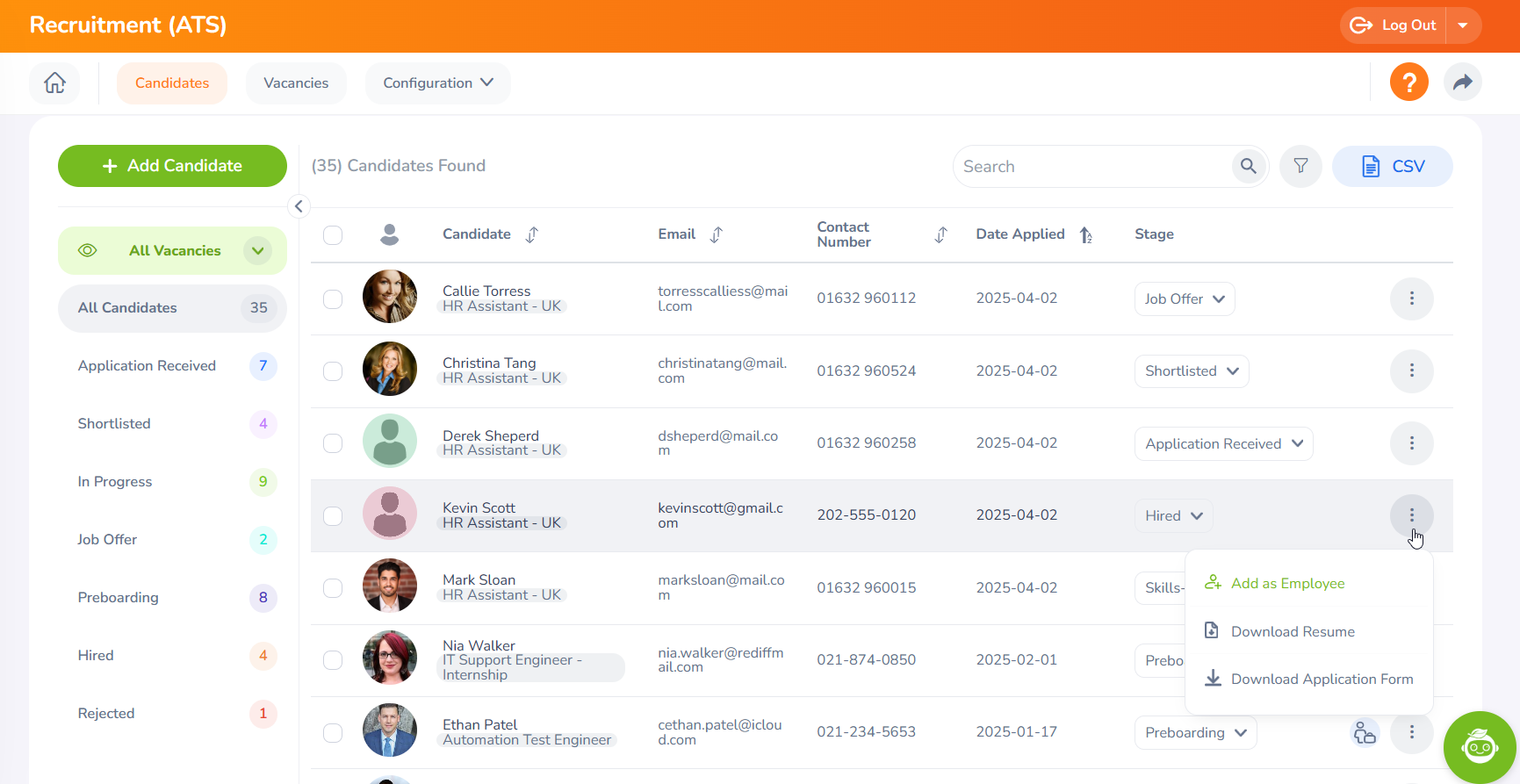Click the share arrow icon

(1462, 83)
